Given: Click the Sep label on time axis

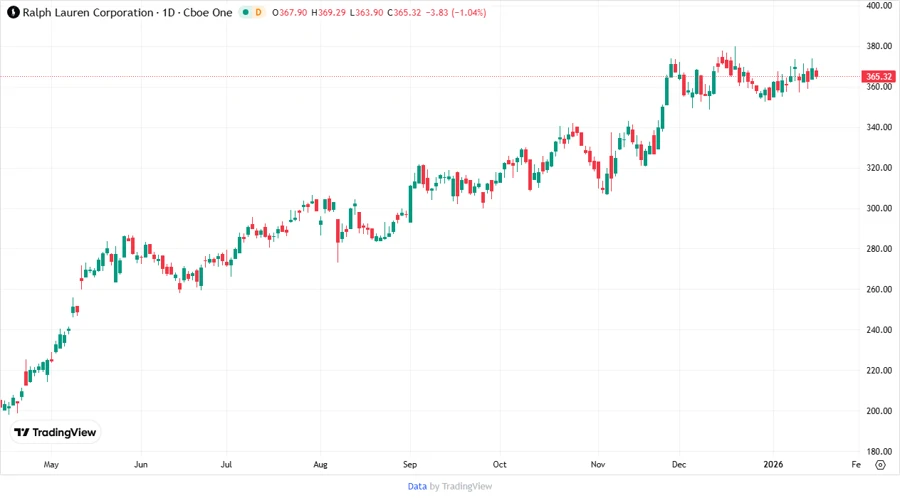Looking at the screenshot, I should coord(410,464).
